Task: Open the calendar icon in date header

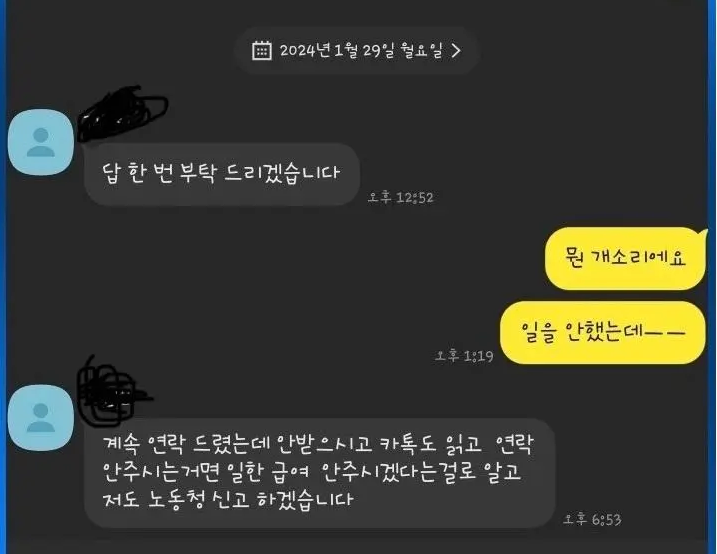Action: coord(262,50)
